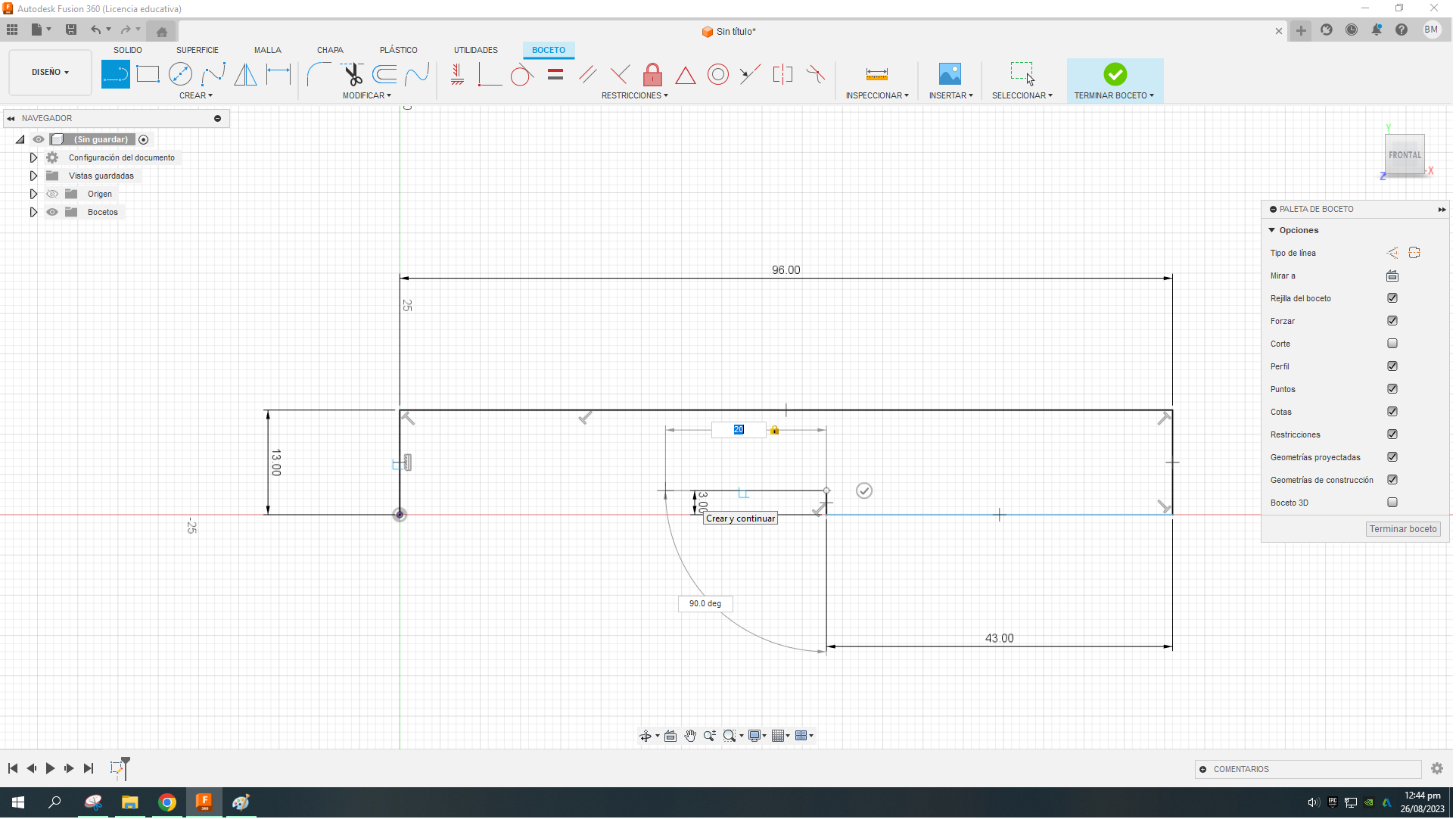Screen dimensions: 1456x819
Task: Click the green TERMINAR BOCETO checkmark
Action: 1116,74
